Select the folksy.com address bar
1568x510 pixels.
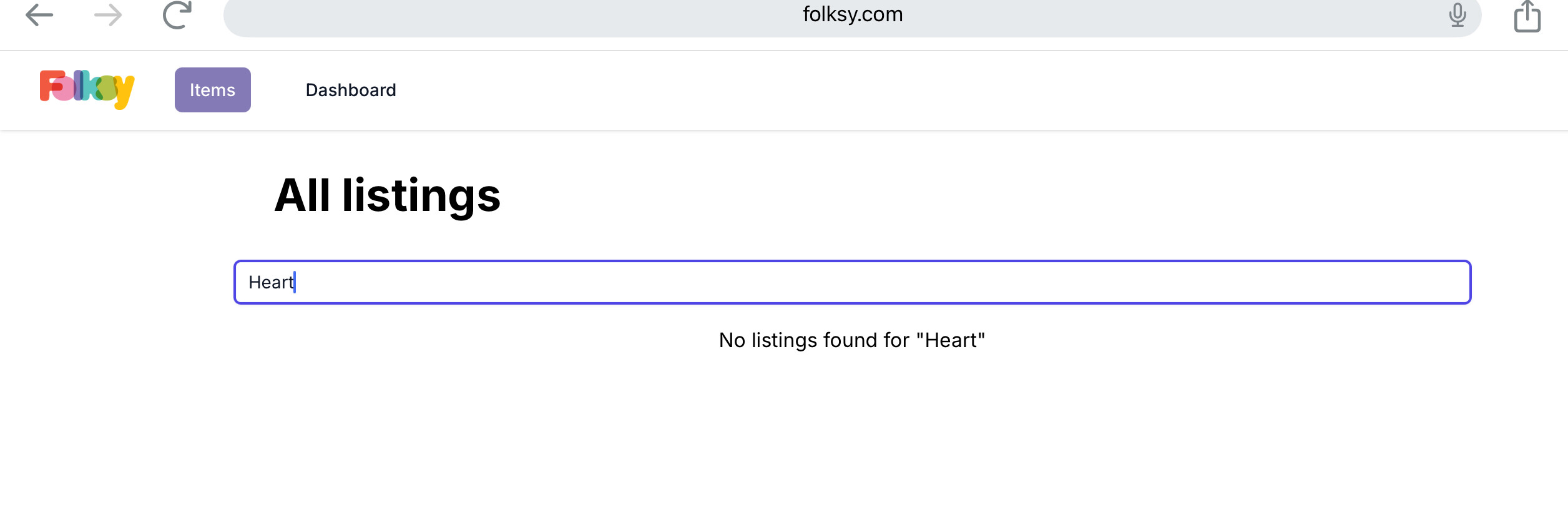tap(852, 15)
